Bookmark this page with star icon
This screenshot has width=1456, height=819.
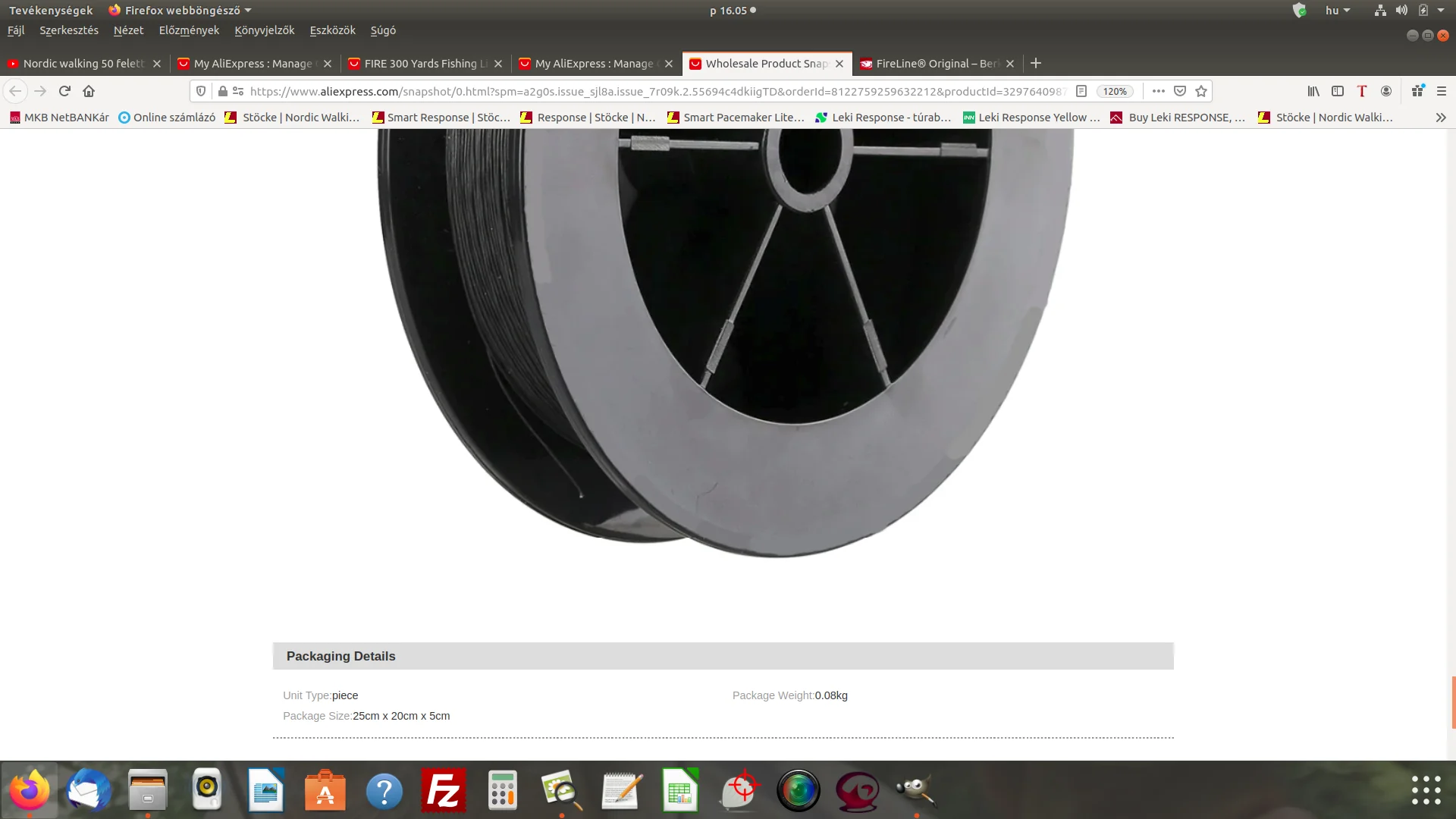pos(1201,91)
